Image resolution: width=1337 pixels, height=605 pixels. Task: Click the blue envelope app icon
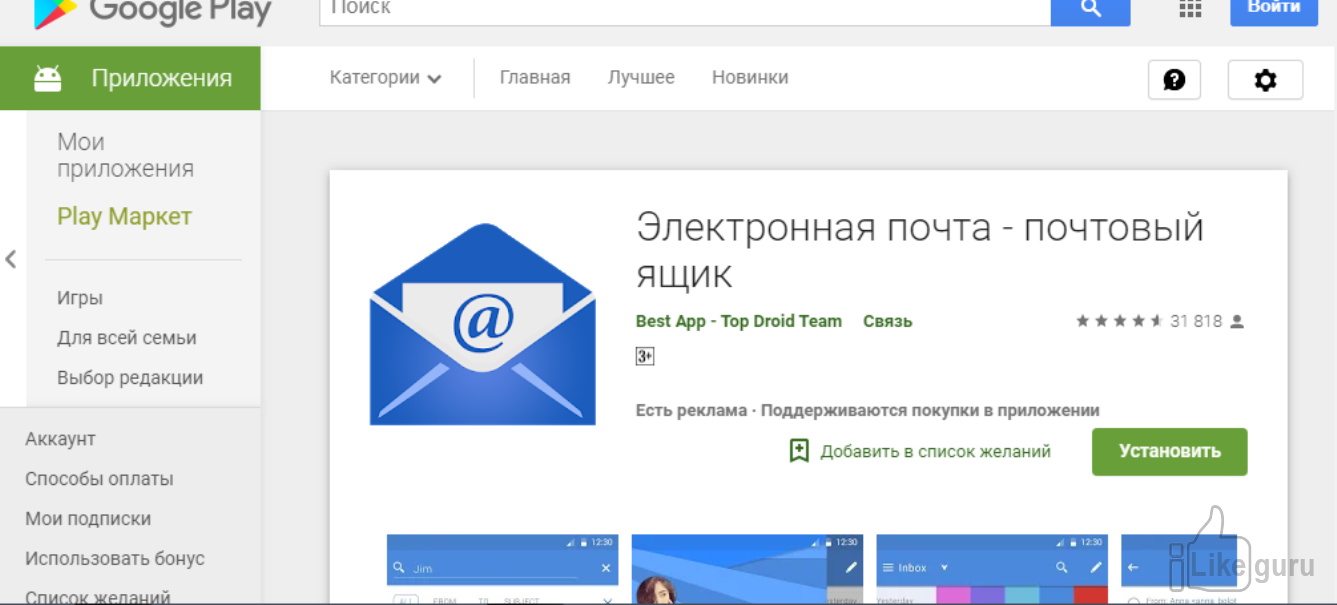coord(482,324)
